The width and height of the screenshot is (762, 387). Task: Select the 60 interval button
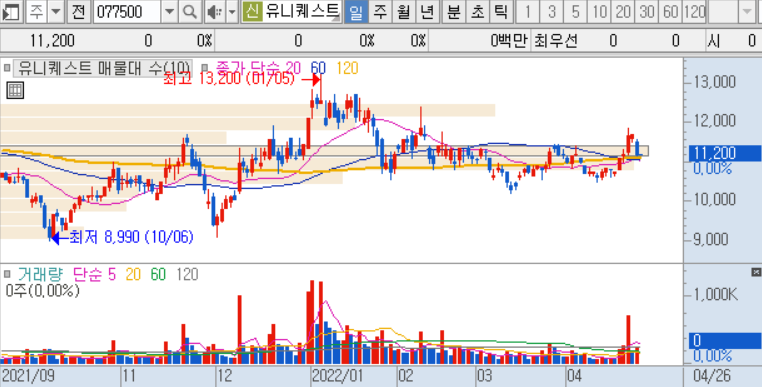(670, 12)
